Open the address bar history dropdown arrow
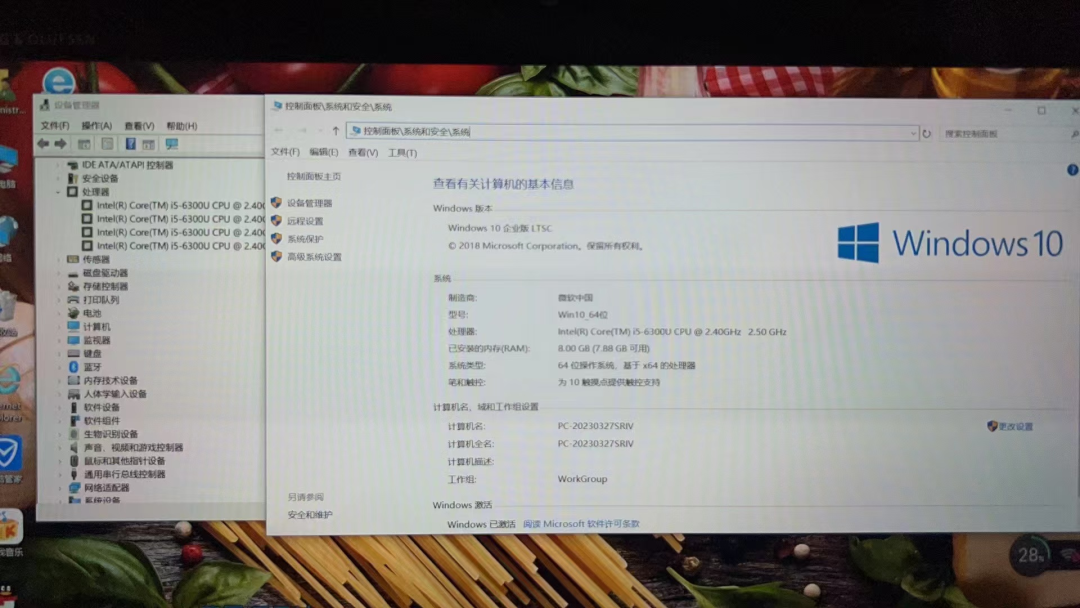 [x=913, y=134]
